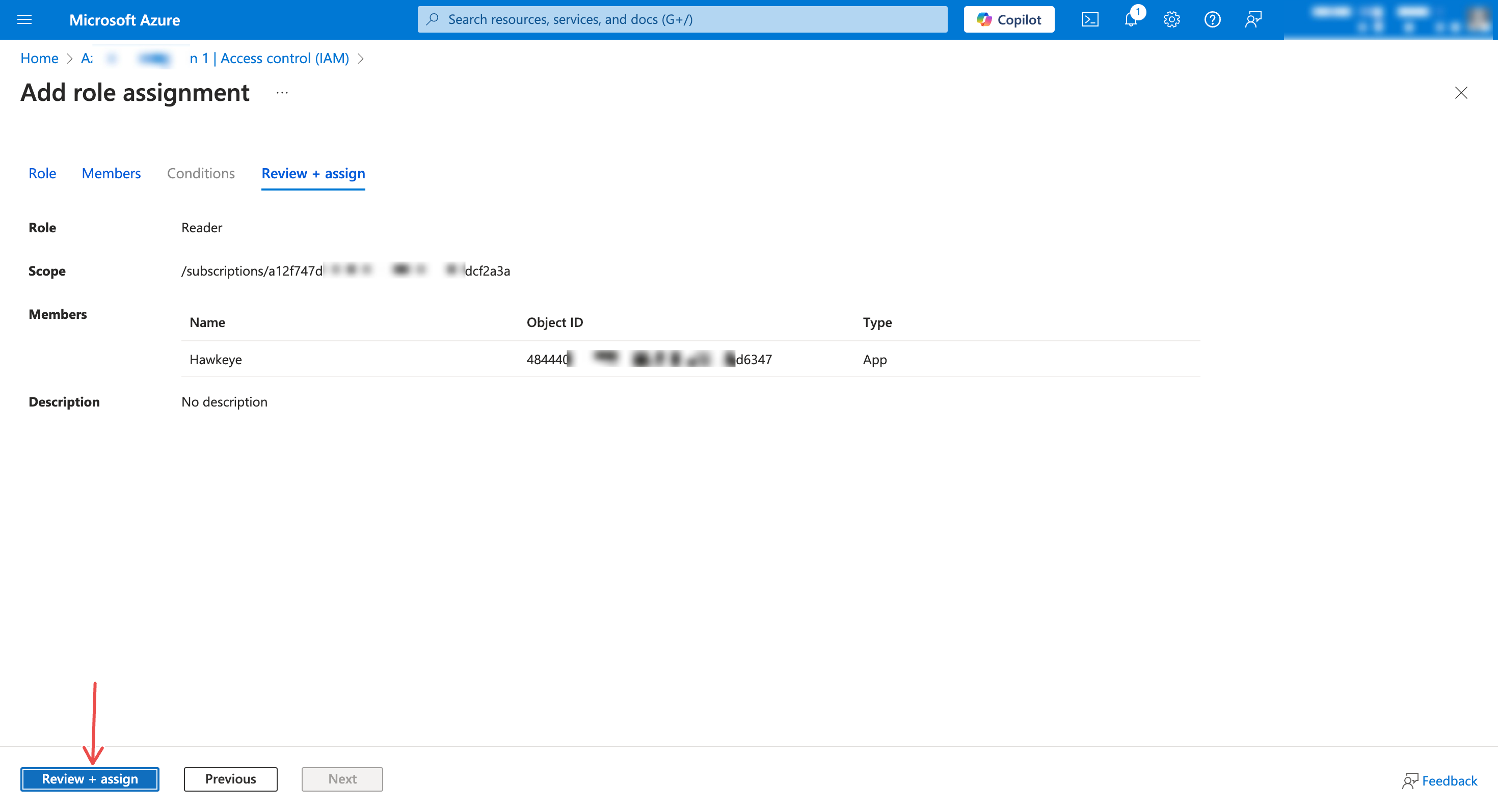Screen dimensions: 1498x812
Task: Switch to the Role tab
Action: [42, 173]
